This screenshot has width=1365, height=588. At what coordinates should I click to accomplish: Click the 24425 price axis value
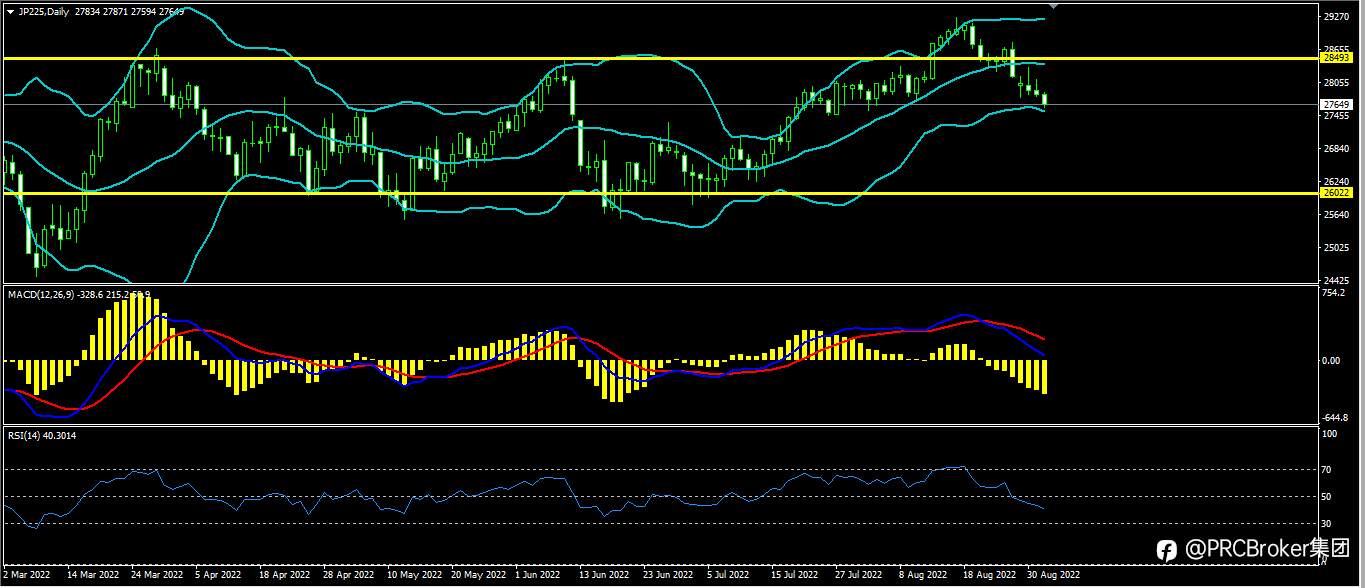[x=1336, y=280]
